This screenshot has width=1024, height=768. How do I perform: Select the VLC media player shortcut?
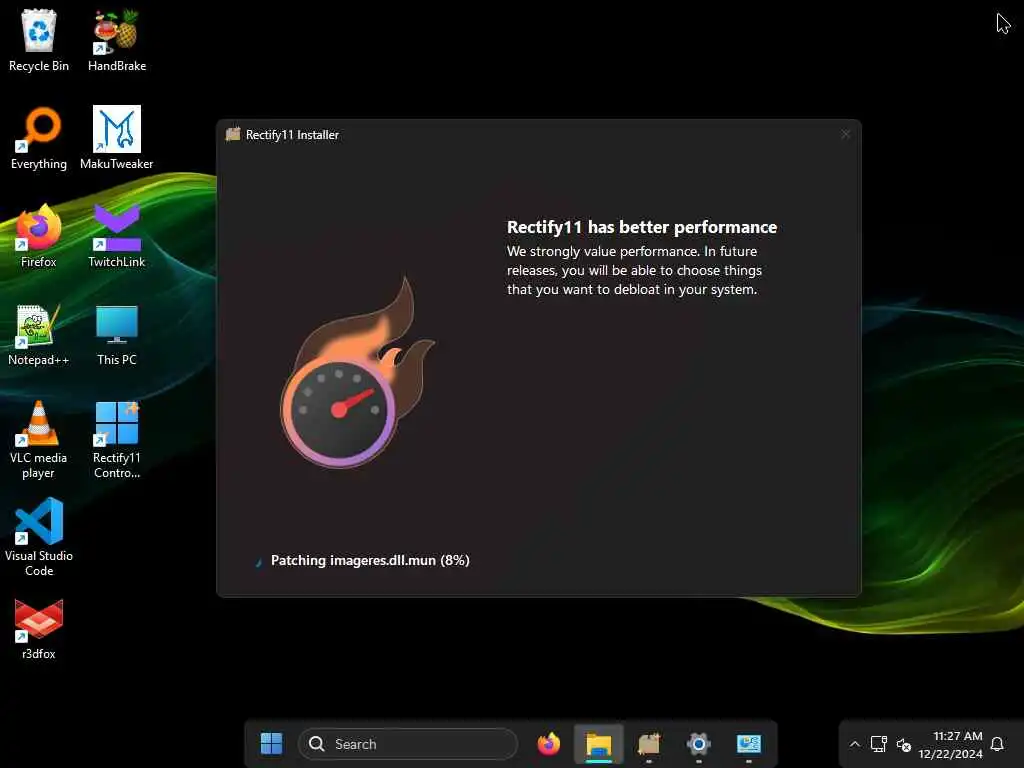coord(39,440)
